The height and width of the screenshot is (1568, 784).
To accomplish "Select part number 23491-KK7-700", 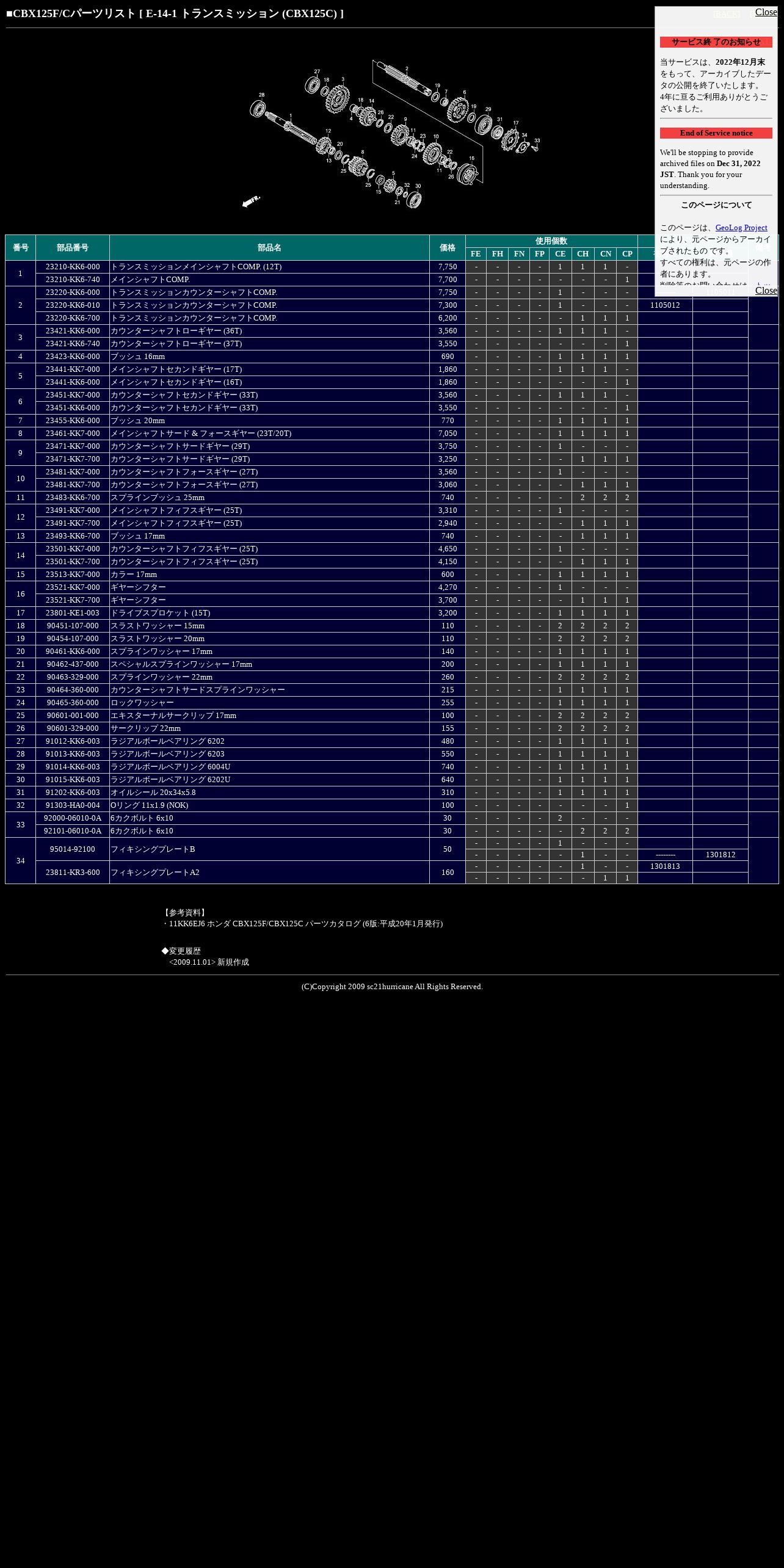I will [73, 523].
